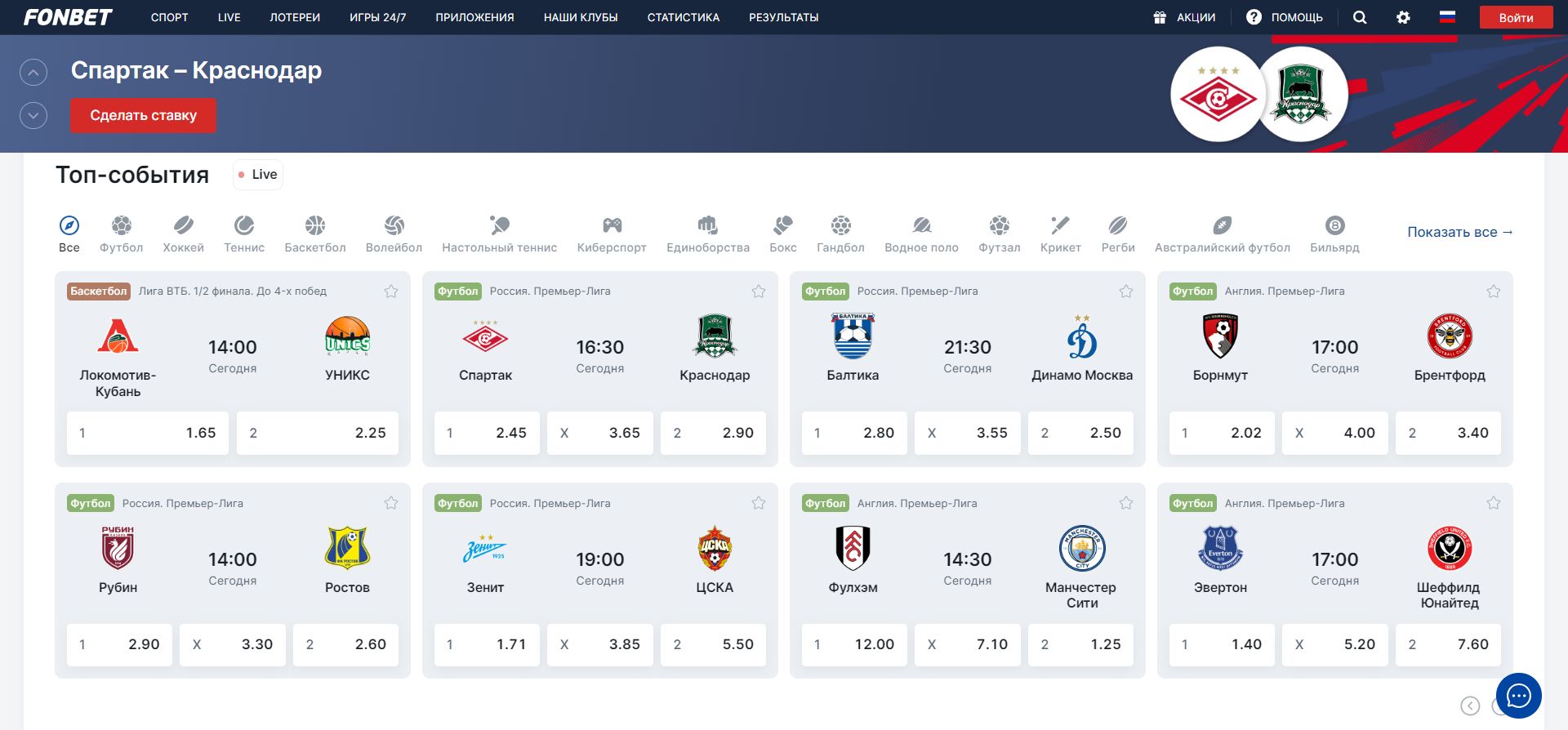Favorite the Зенит vs ЦСКА match
This screenshot has width=1568, height=730.
tap(759, 503)
